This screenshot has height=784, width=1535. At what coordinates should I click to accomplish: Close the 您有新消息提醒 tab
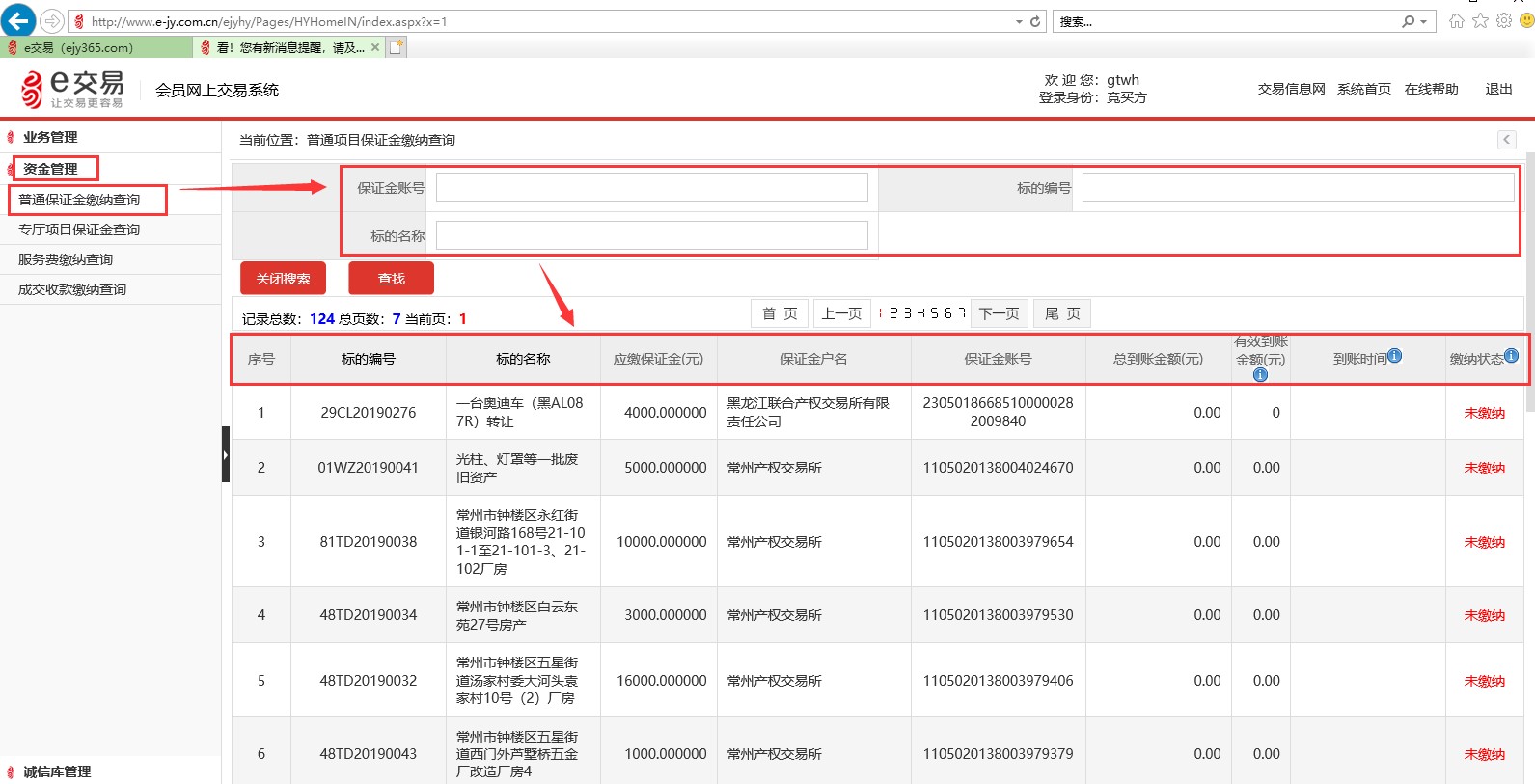[375, 47]
